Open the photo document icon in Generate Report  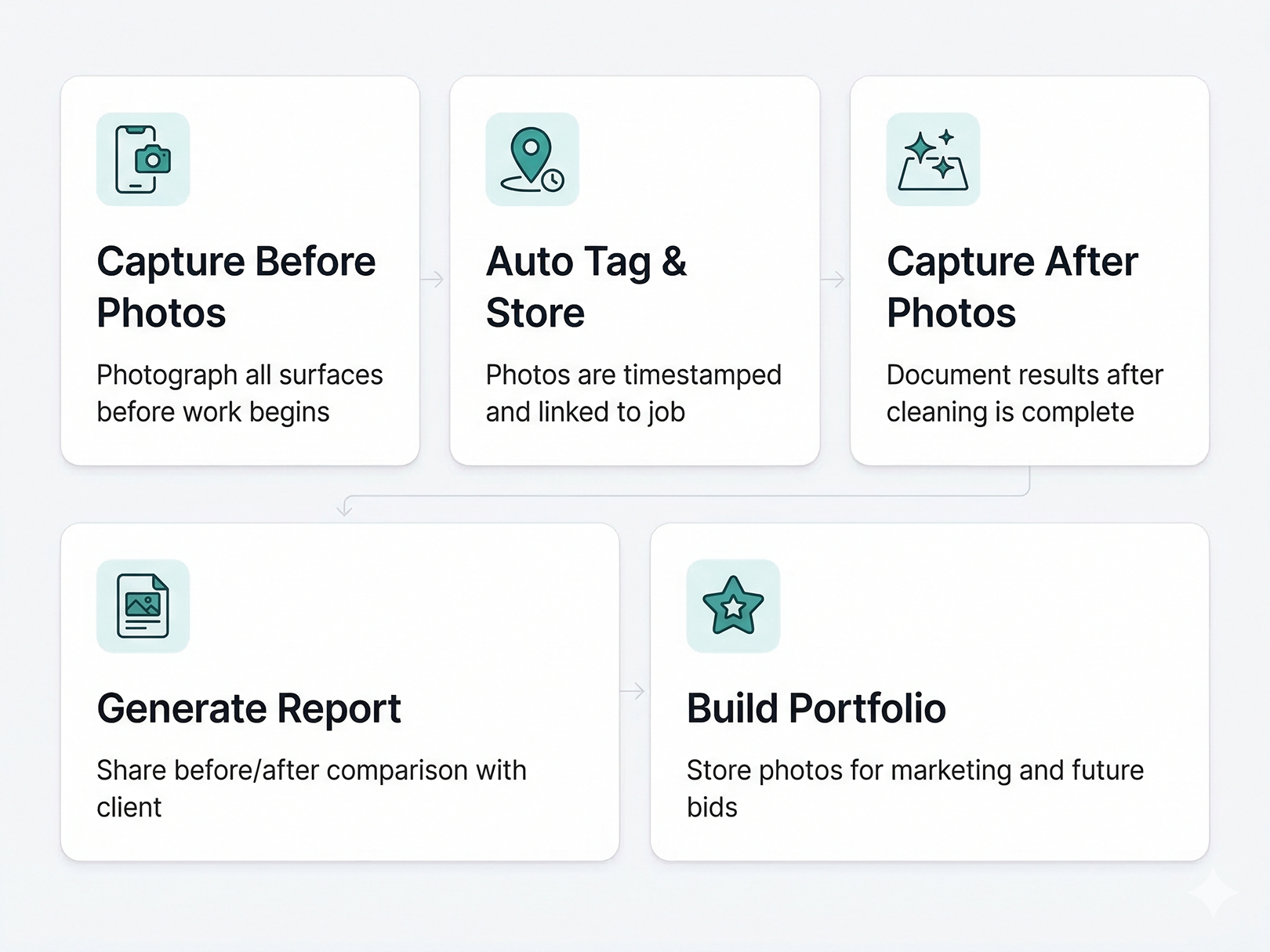[x=142, y=606]
